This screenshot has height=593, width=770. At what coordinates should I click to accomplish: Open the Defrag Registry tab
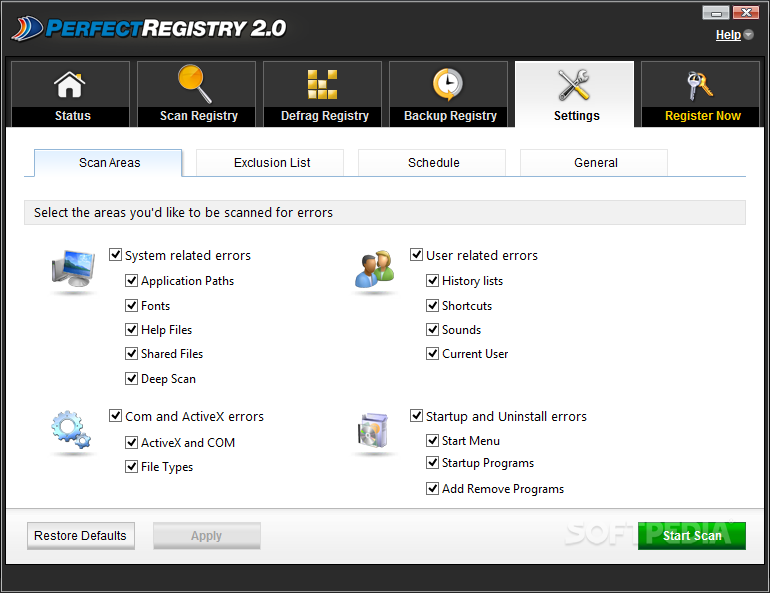click(x=322, y=94)
